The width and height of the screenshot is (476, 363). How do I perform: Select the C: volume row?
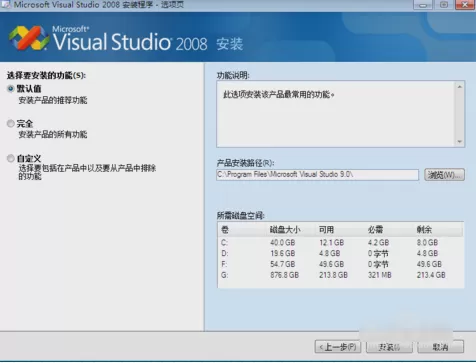click(341, 243)
